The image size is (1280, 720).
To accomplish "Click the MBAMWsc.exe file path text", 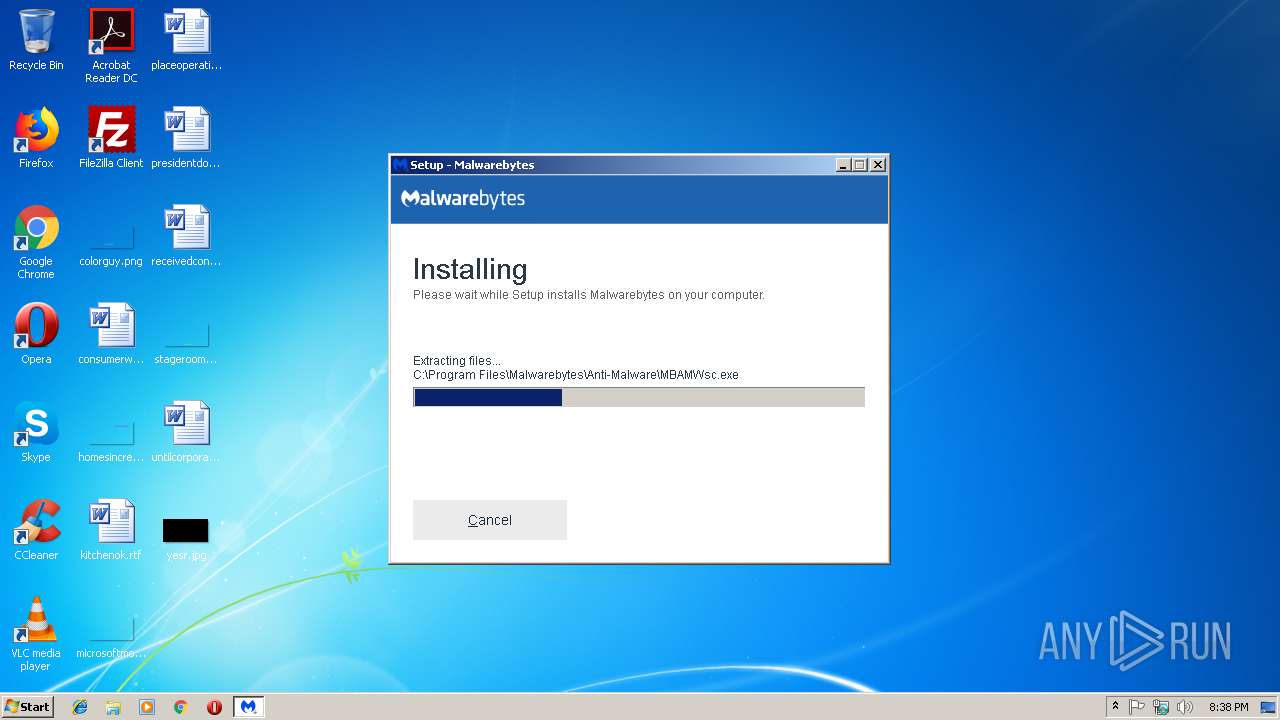I will pos(576,375).
